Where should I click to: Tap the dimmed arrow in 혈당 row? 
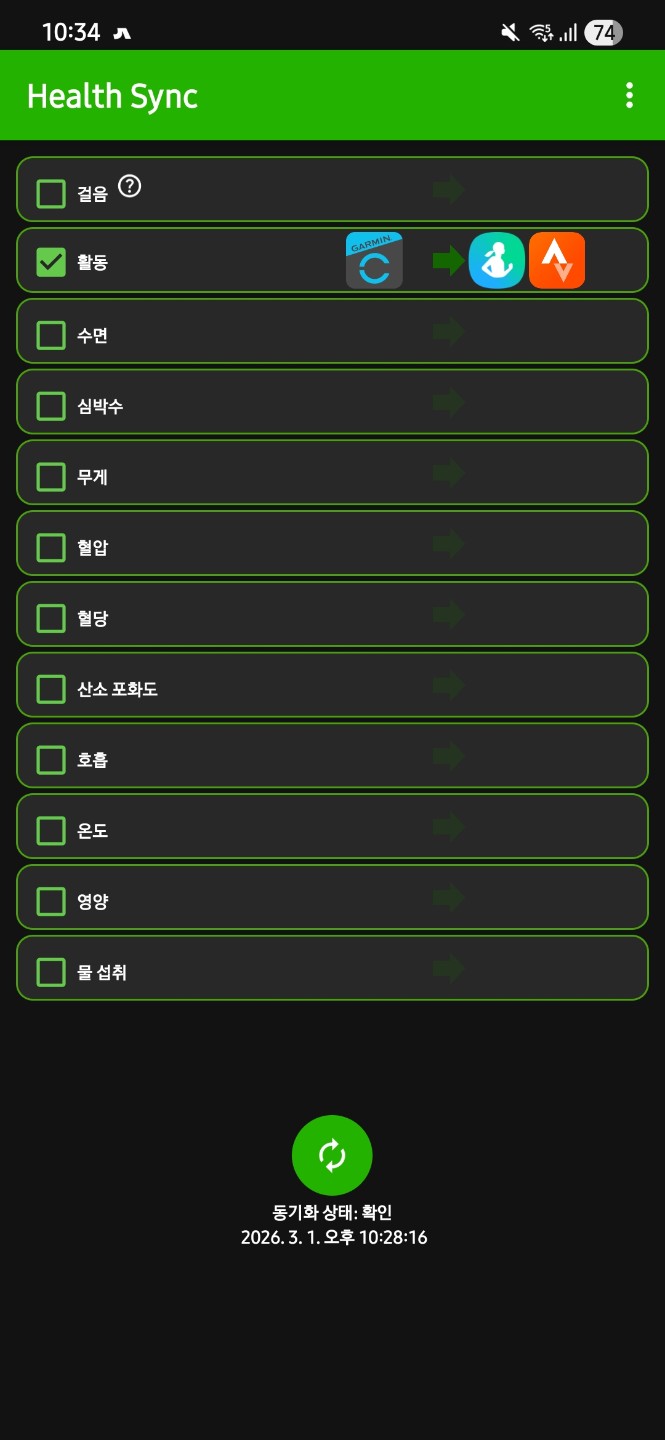coord(448,614)
